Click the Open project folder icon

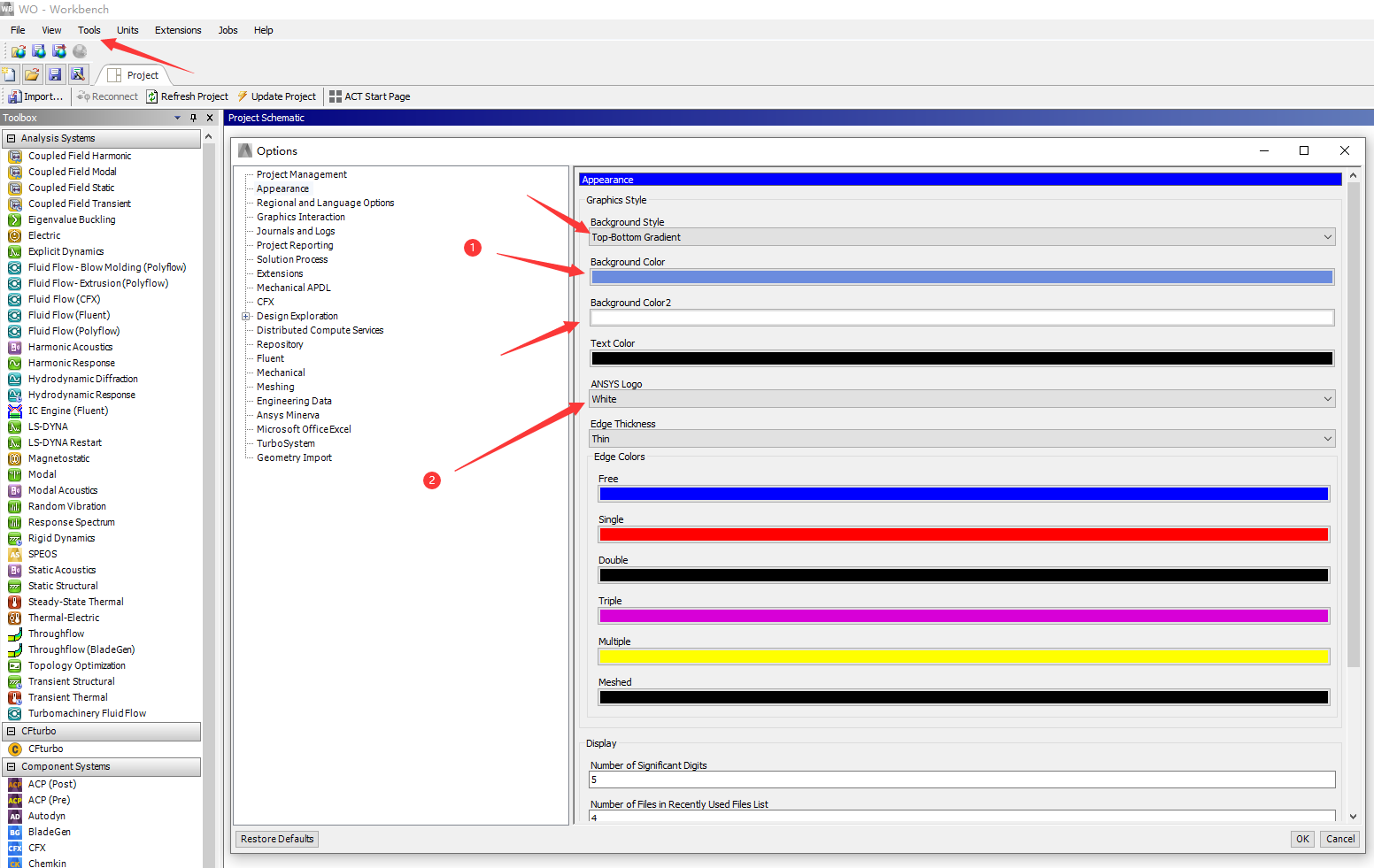32,74
